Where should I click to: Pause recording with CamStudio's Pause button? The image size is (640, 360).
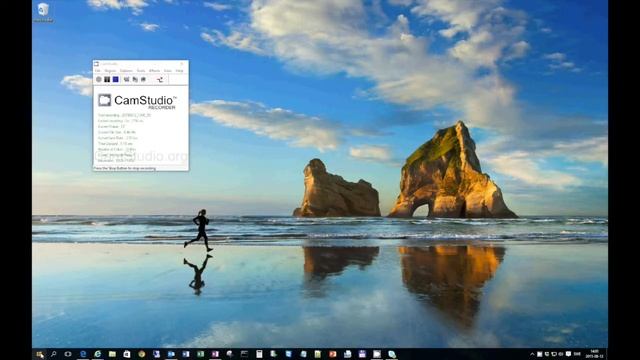pyautogui.click(x=107, y=79)
